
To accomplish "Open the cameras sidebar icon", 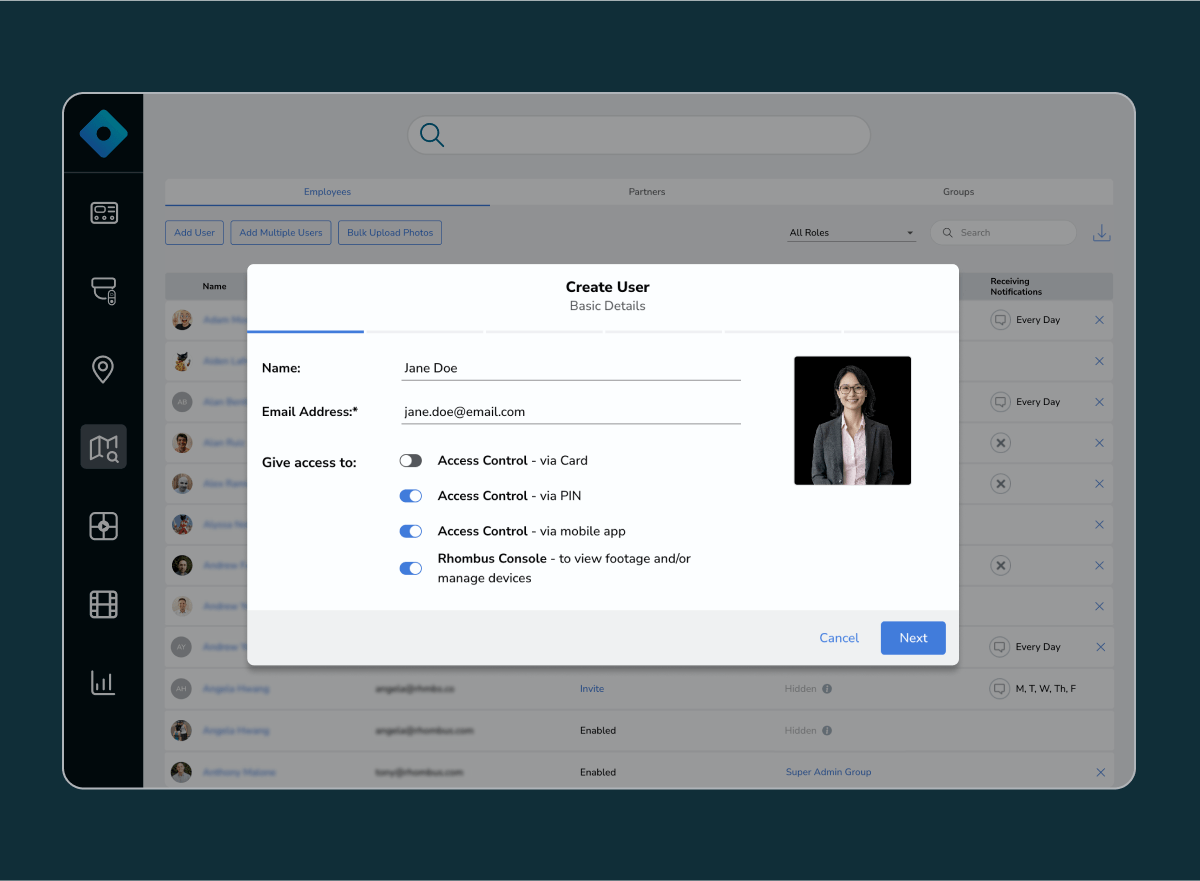I will click(103, 290).
